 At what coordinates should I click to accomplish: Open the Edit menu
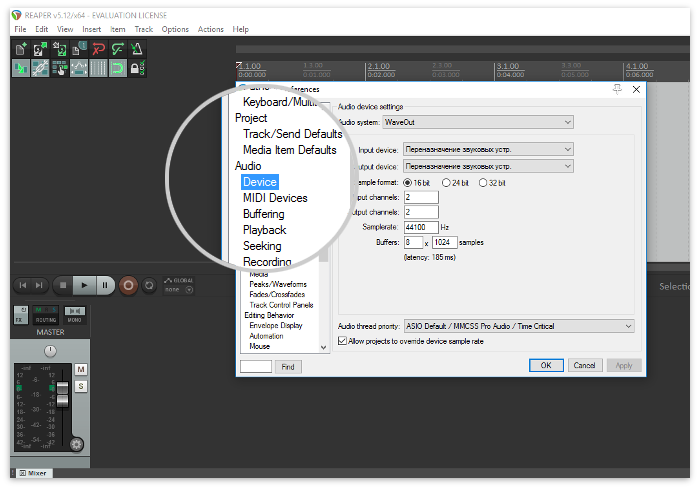coord(42,29)
